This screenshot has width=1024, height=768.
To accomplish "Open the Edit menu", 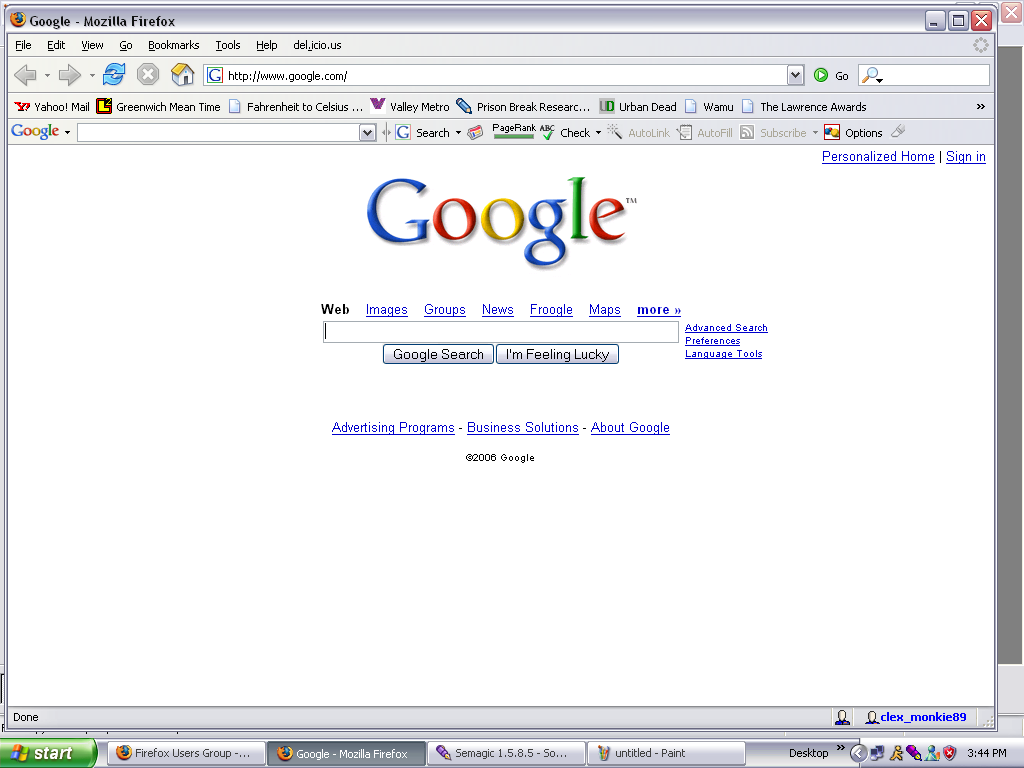I will coord(56,45).
